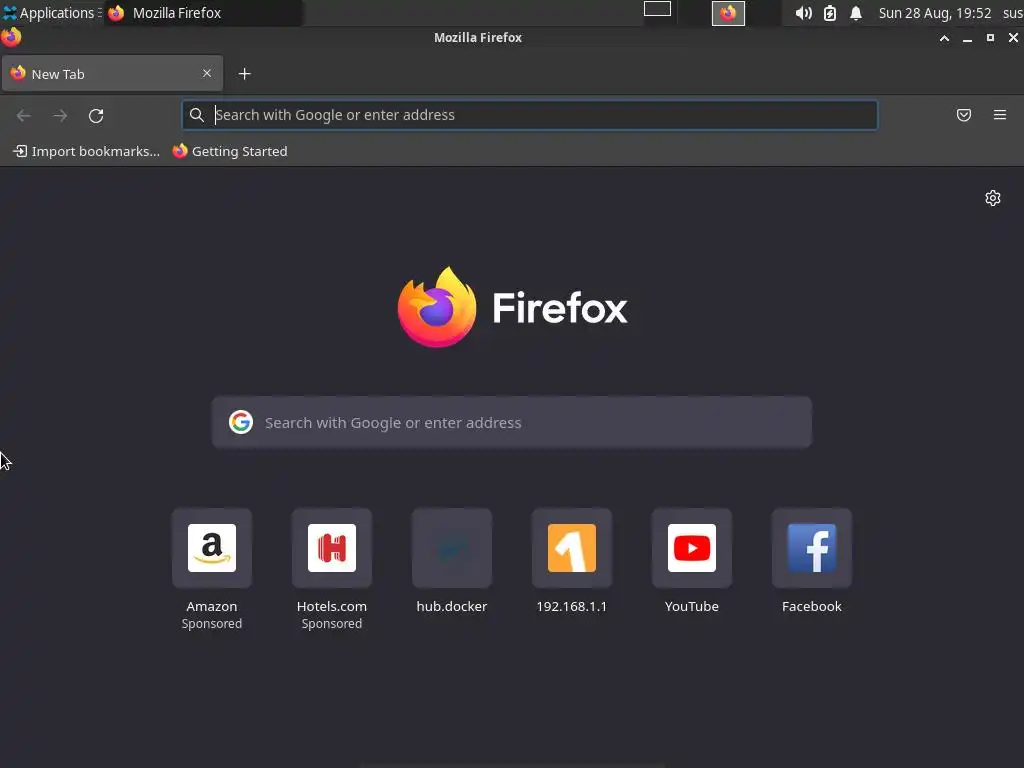The image size is (1024, 768).
Task: Close the New Tab tab
Action: coord(207,73)
